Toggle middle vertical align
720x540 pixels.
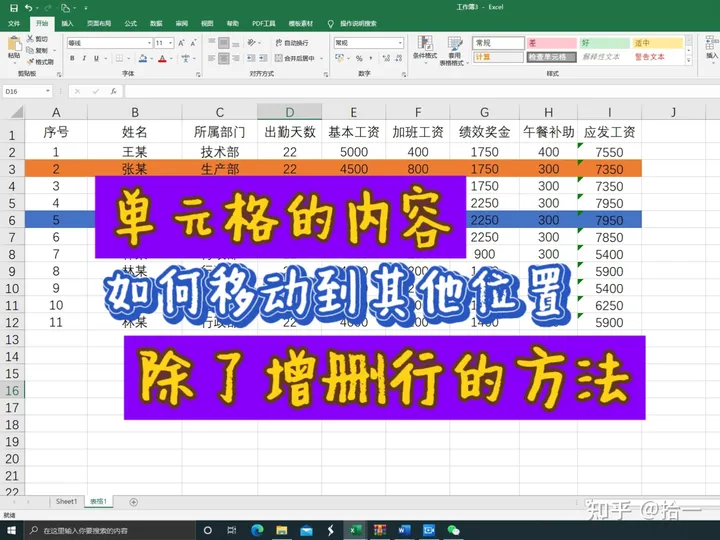coord(224,43)
